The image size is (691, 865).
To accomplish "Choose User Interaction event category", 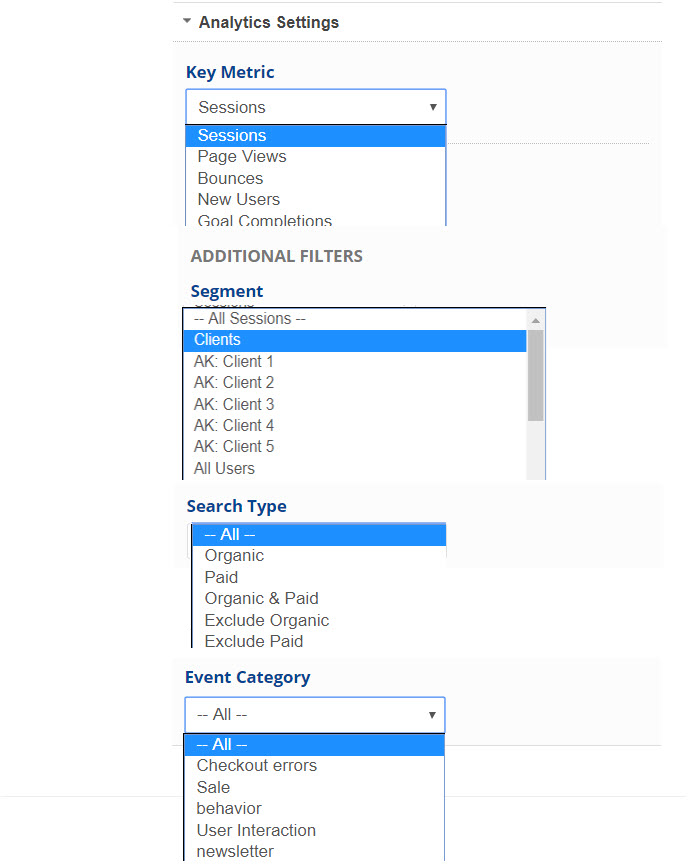I will pyautogui.click(x=256, y=831).
